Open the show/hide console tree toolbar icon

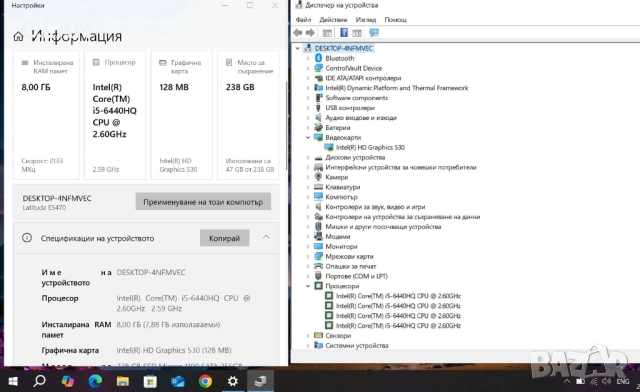(x=327, y=33)
